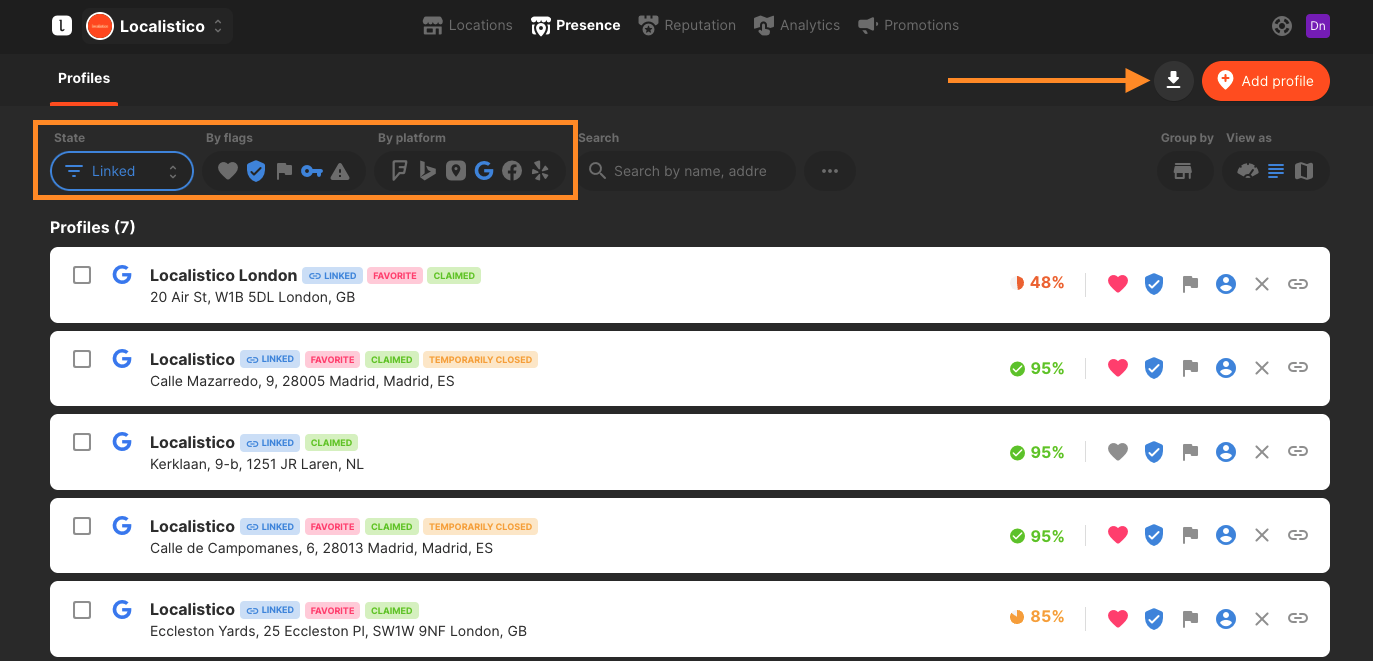Filter profiles by the key flag
Viewport: 1373px width, 661px height.
(312, 171)
